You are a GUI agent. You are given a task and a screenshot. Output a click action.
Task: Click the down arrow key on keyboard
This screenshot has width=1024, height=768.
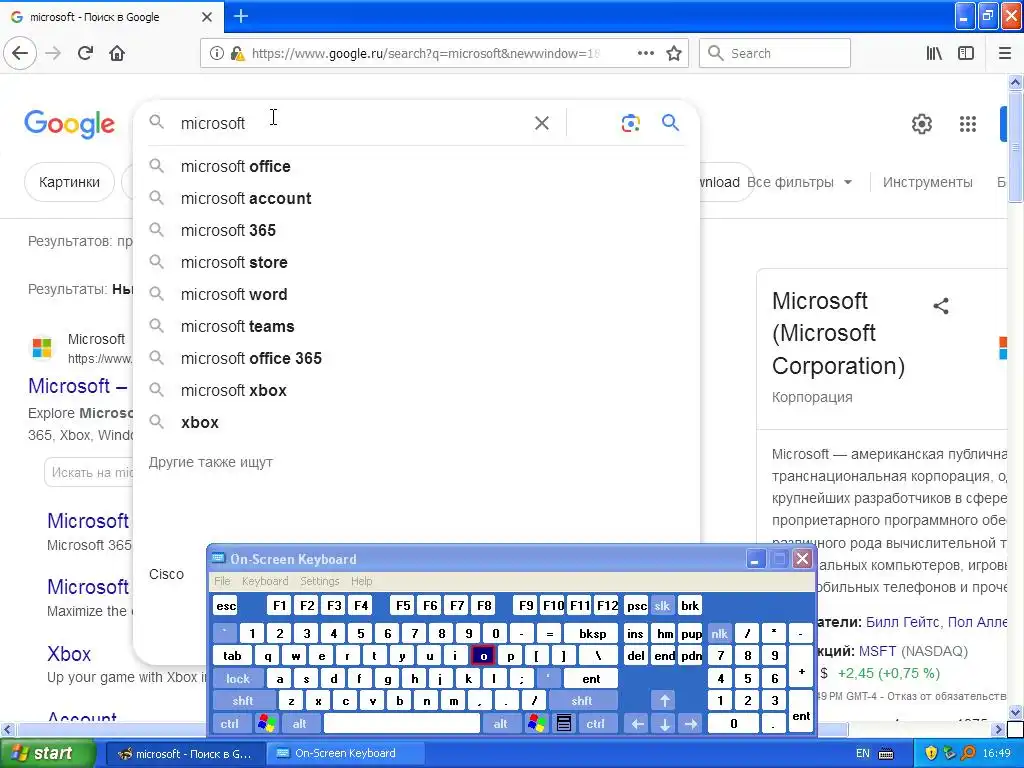point(664,723)
